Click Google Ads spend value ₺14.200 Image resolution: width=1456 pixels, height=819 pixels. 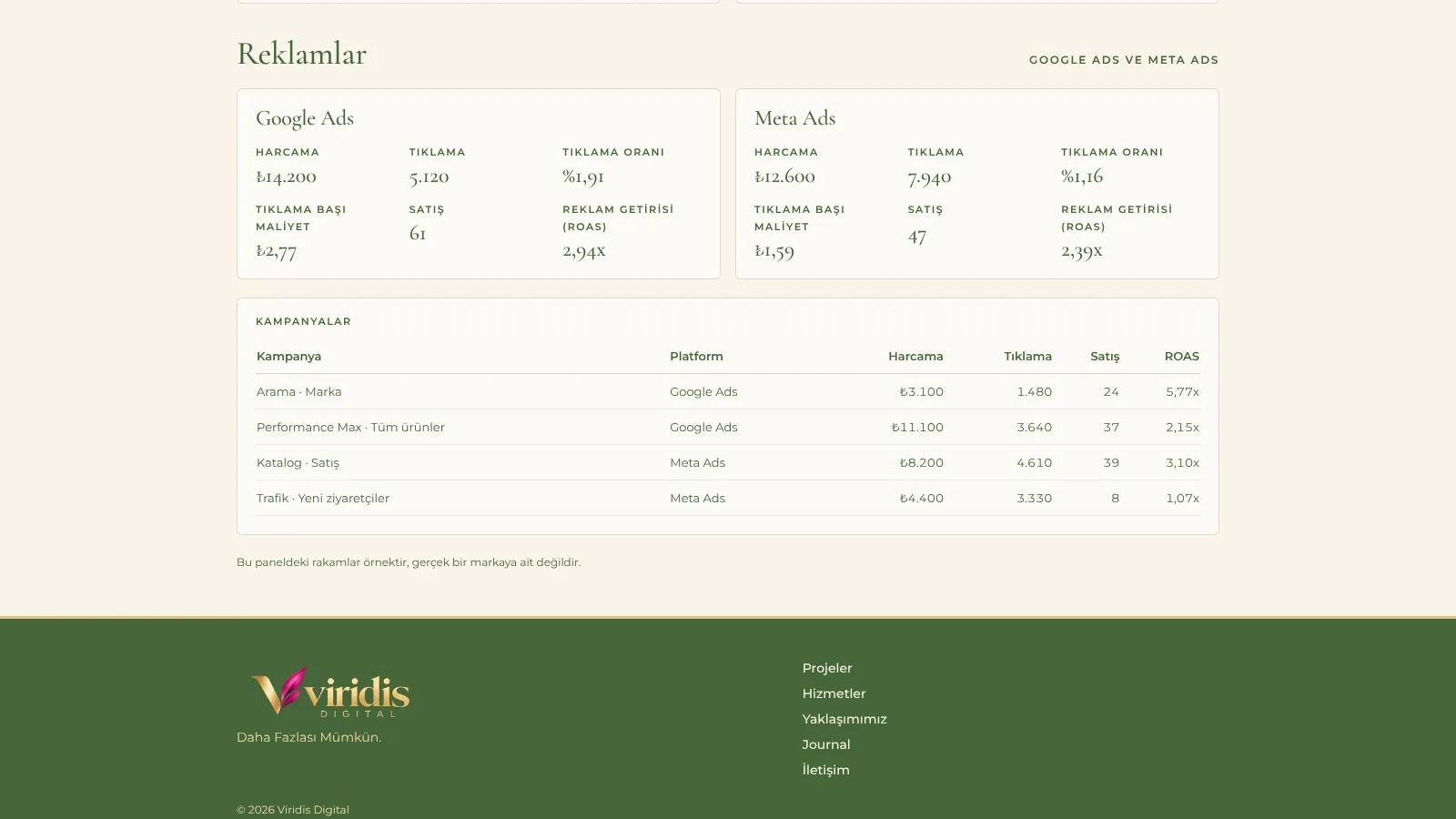coord(286,177)
